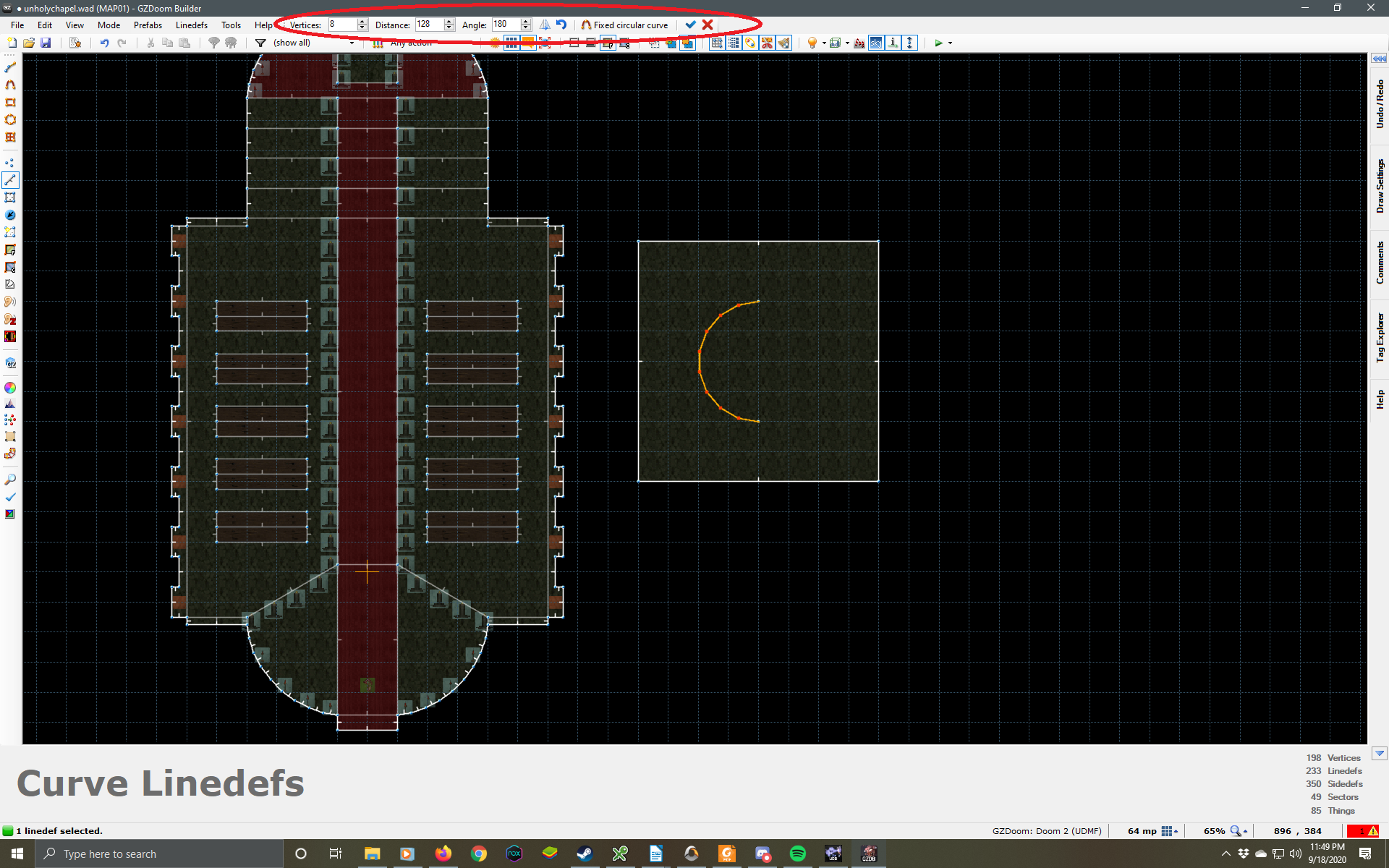Toggle the vertical height arrows button

click(910, 43)
